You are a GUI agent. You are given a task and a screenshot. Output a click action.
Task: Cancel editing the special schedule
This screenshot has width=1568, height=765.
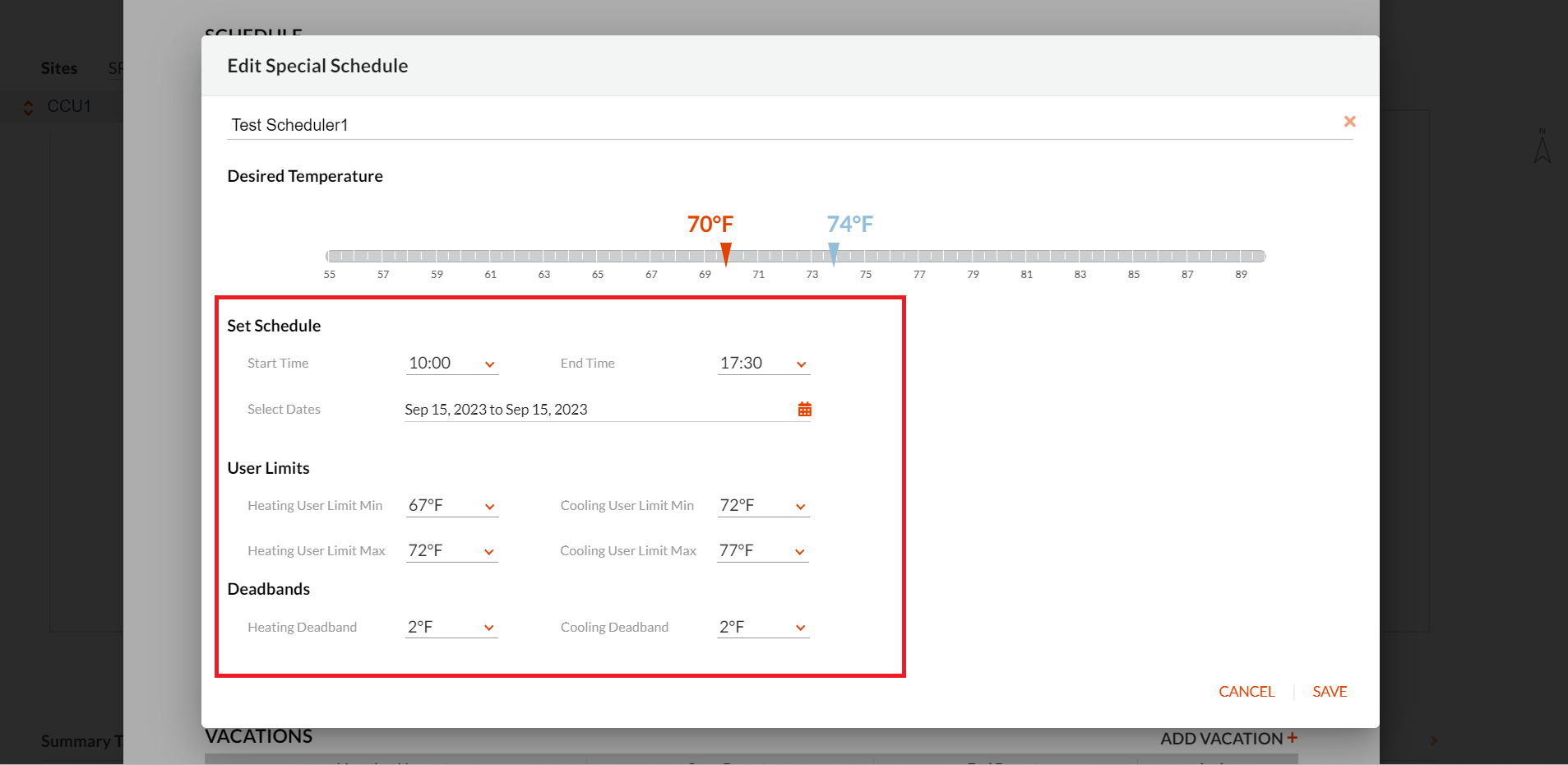point(1246,691)
